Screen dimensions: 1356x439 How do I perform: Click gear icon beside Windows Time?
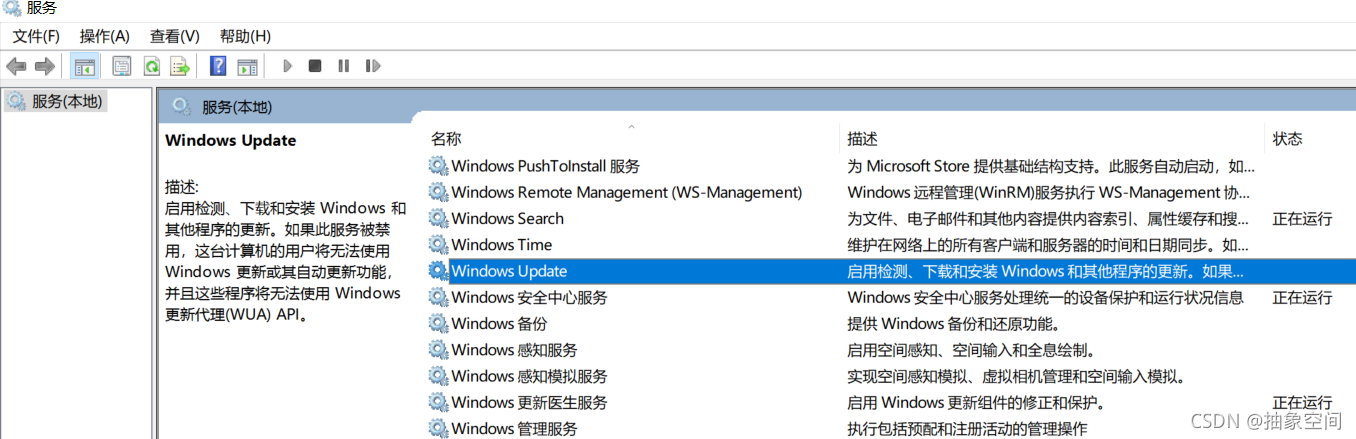(438, 244)
